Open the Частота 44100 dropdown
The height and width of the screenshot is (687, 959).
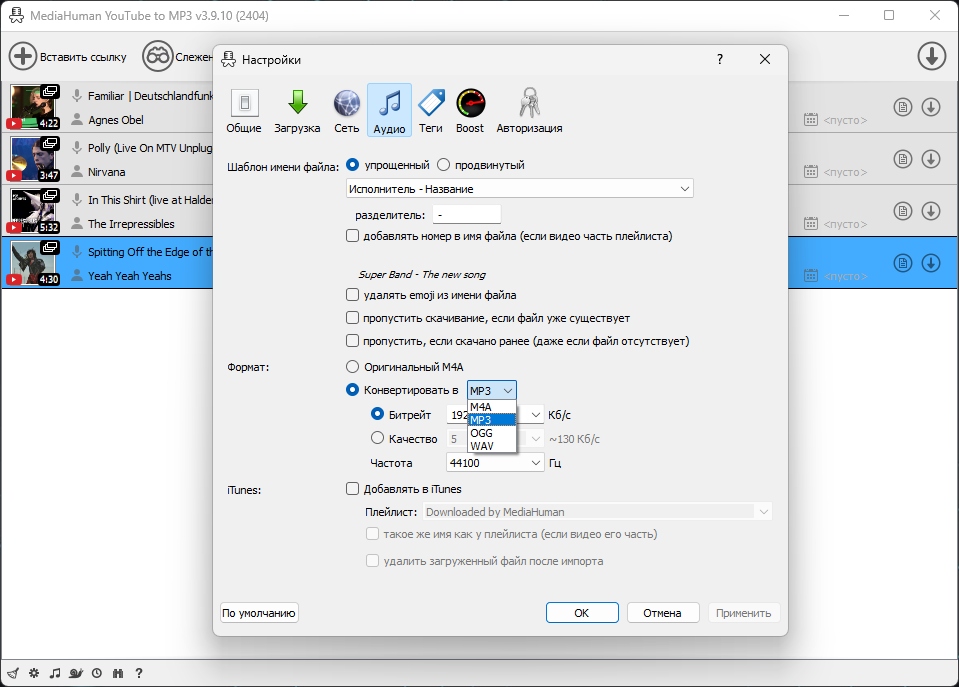[495, 462]
